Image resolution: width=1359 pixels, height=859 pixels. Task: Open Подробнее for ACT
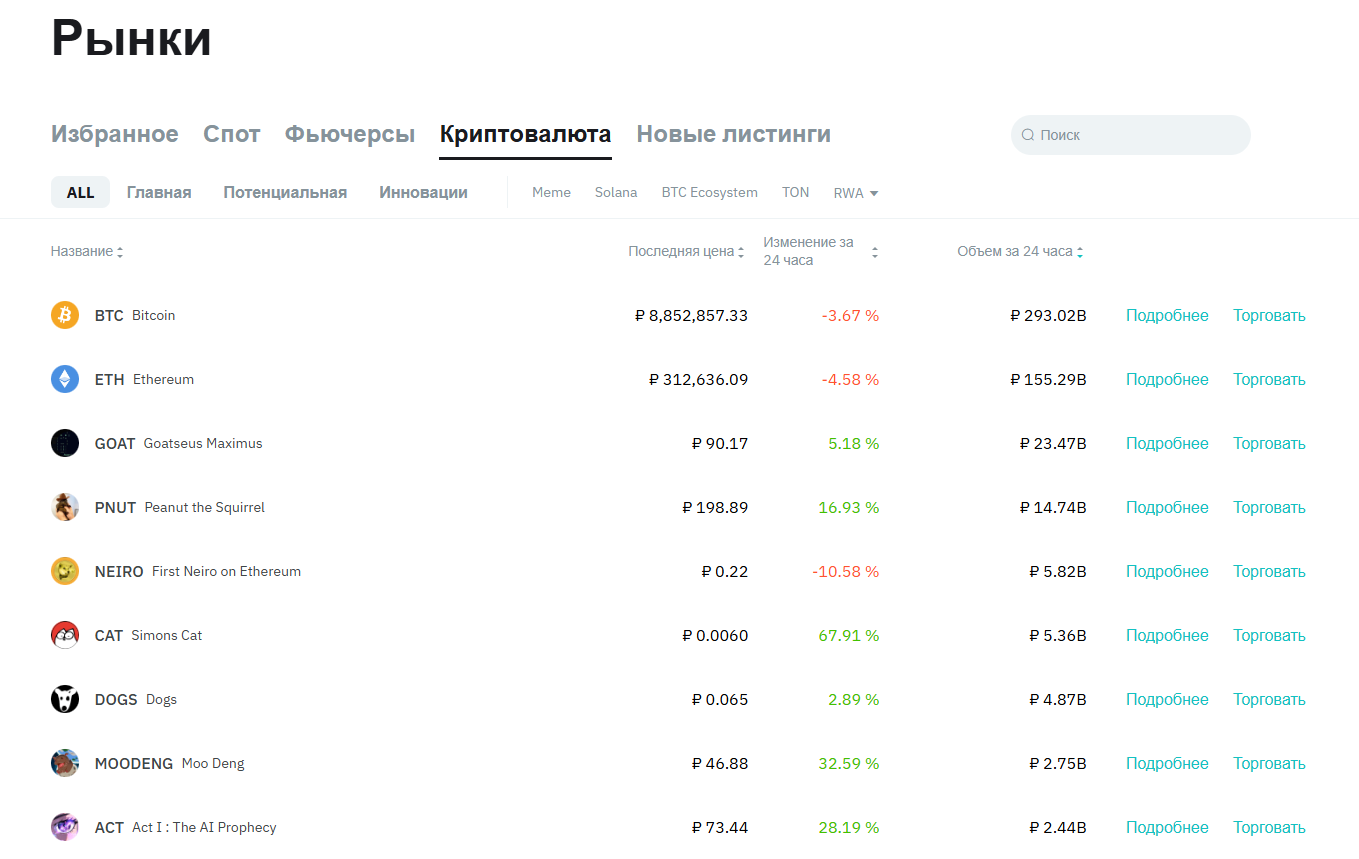1167,827
